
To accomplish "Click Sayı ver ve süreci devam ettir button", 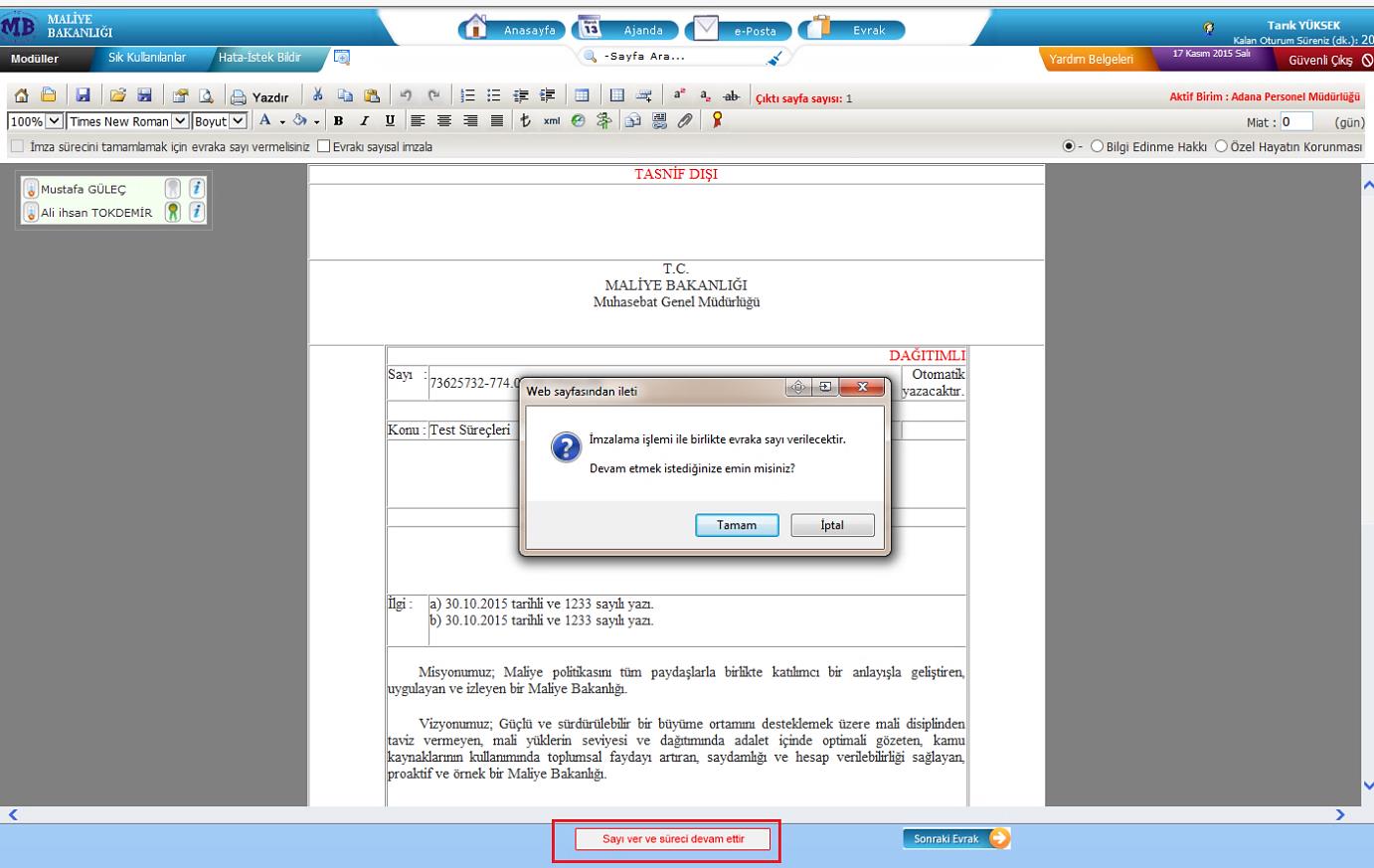I will 673,839.
